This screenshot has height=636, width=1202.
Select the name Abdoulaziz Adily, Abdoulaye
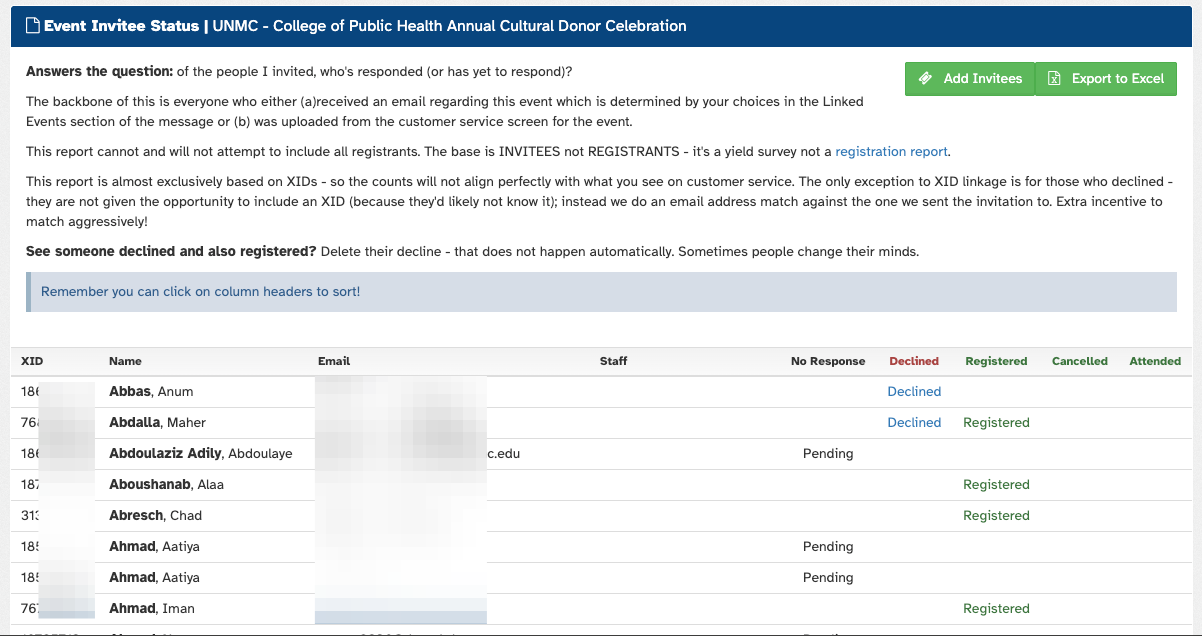201,454
